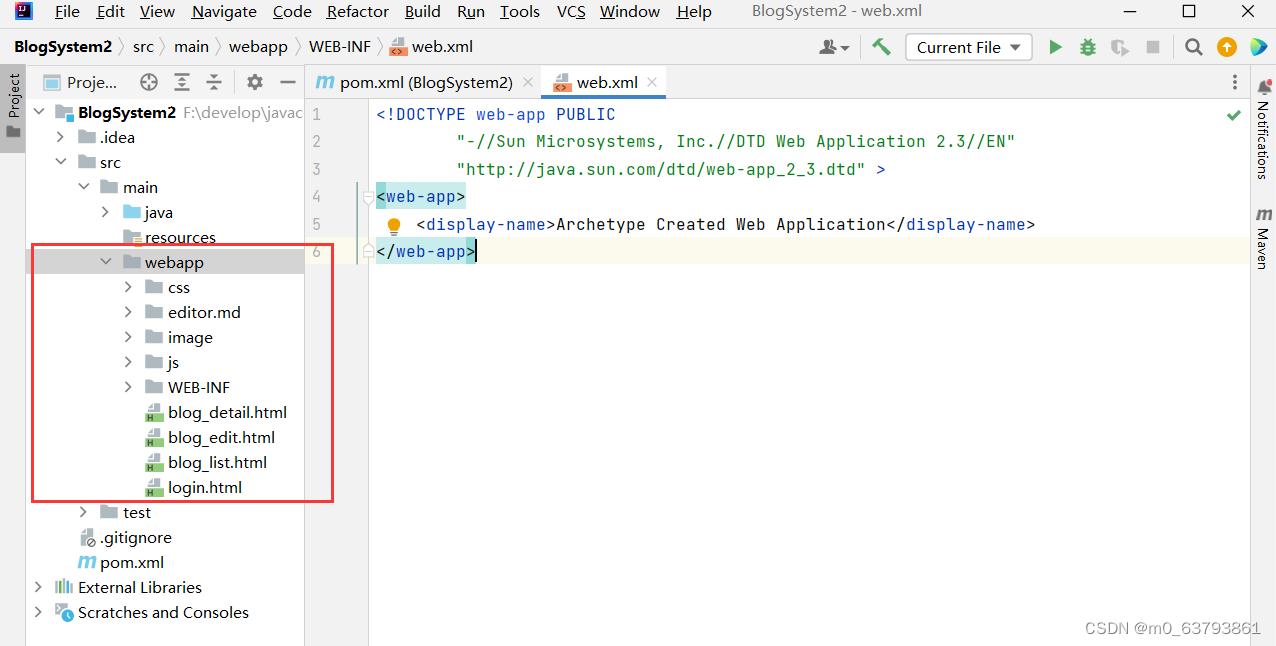Image resolution: width=1276 pixels, height=646 pixels.
Task: Open Search Everywhere magnifier icon
Action: pos(1193,47)
